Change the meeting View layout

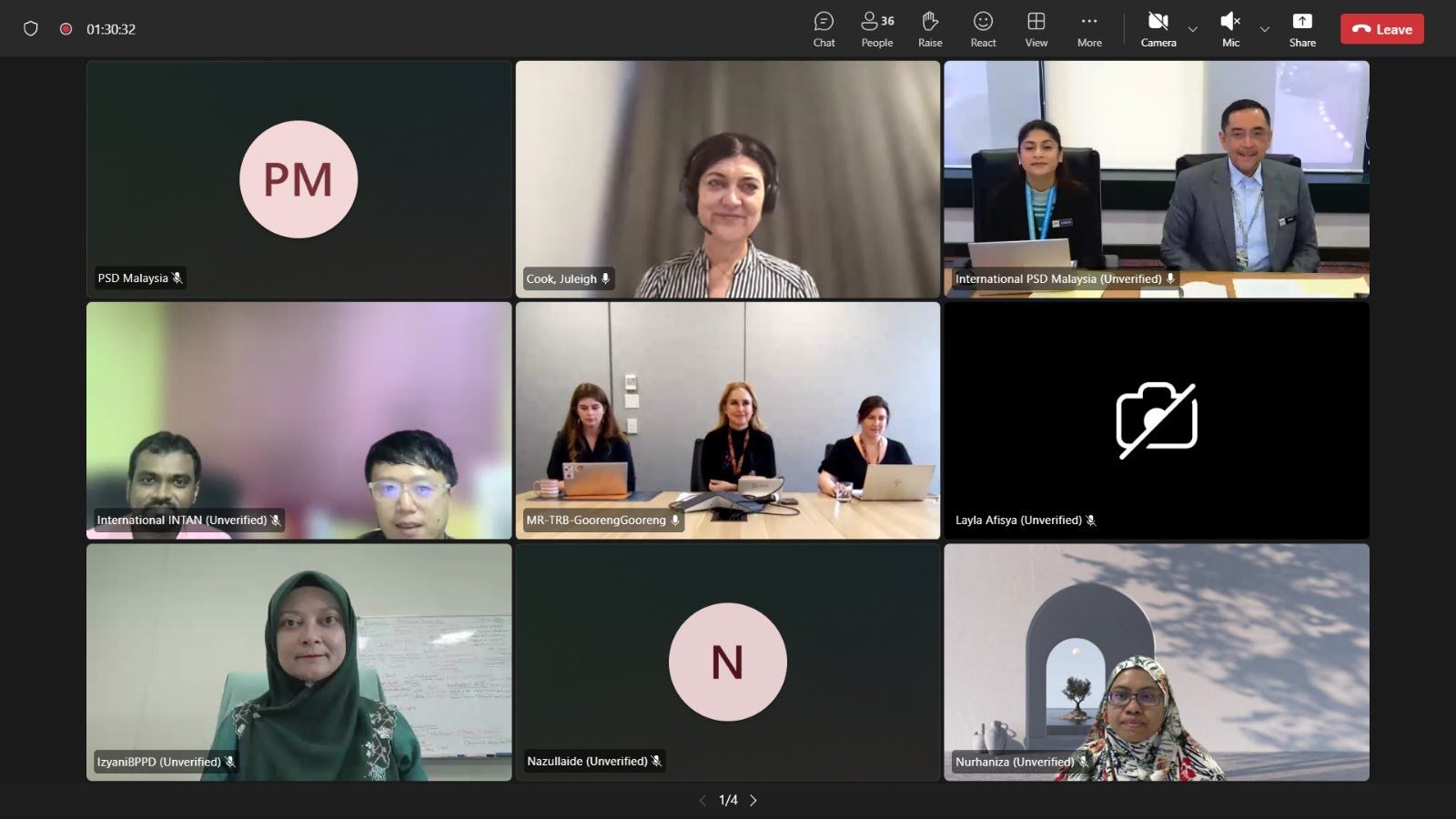point(1036,29)
